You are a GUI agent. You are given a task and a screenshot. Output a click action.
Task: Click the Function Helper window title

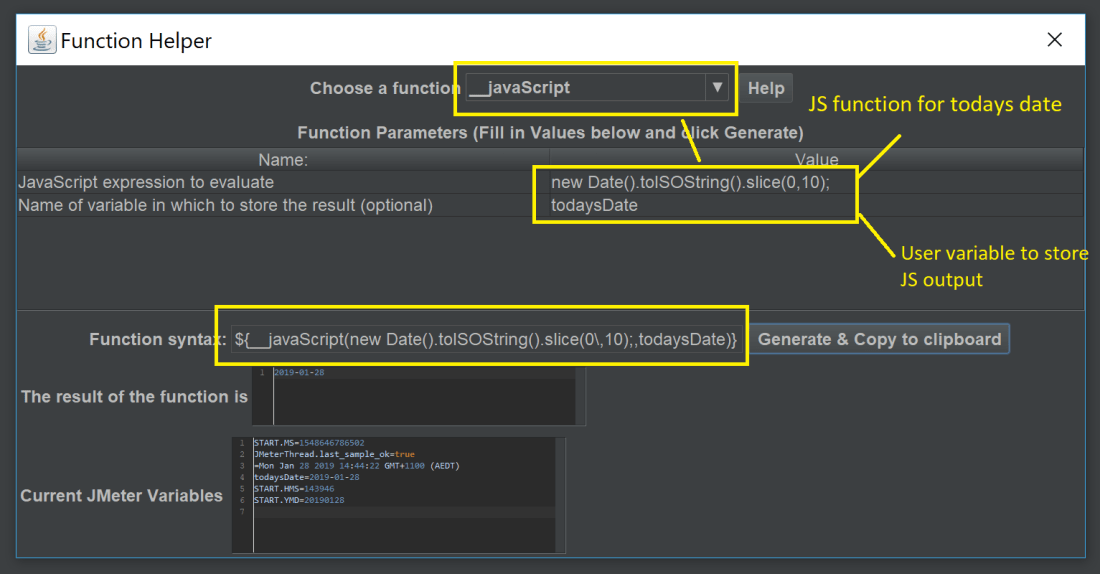point(136,41)
